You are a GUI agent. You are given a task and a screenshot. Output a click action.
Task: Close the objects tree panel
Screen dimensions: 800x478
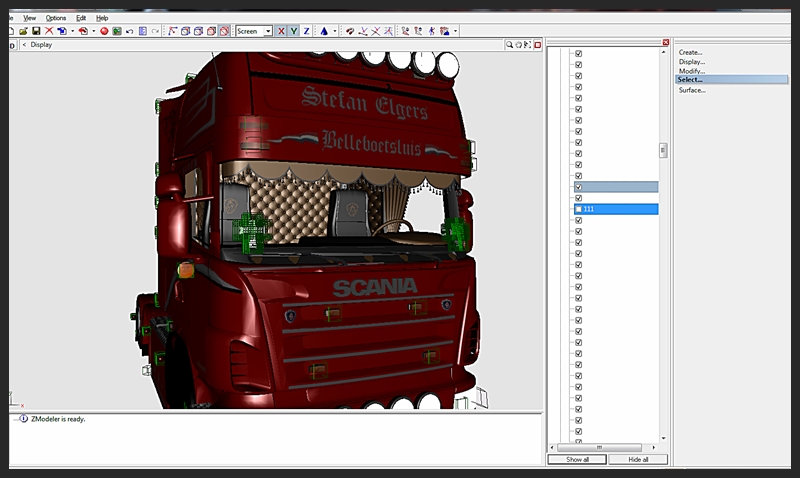pos(666,42)
